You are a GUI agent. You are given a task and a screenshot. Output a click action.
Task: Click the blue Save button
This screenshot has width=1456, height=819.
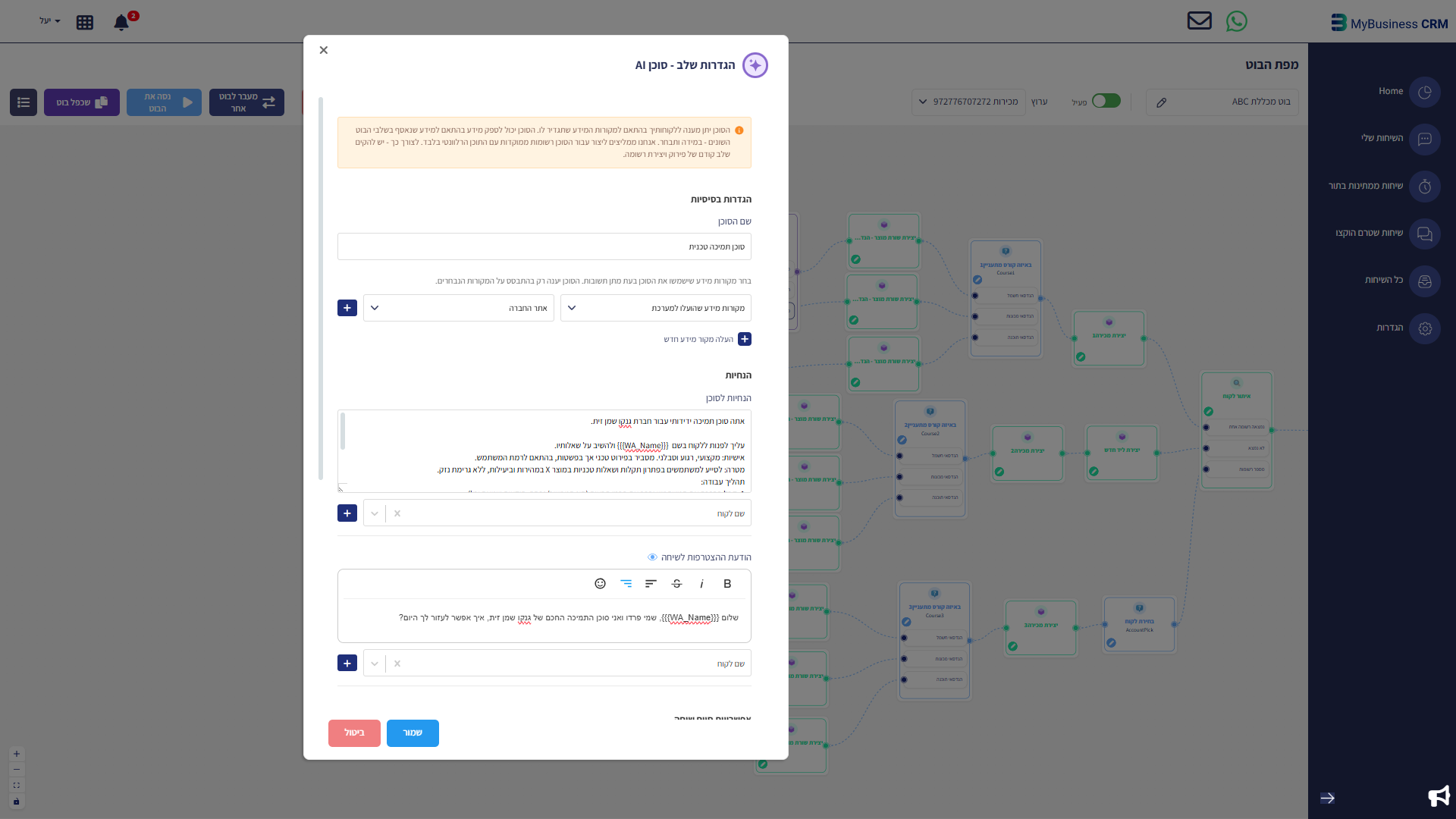click(x=413, y=733)
